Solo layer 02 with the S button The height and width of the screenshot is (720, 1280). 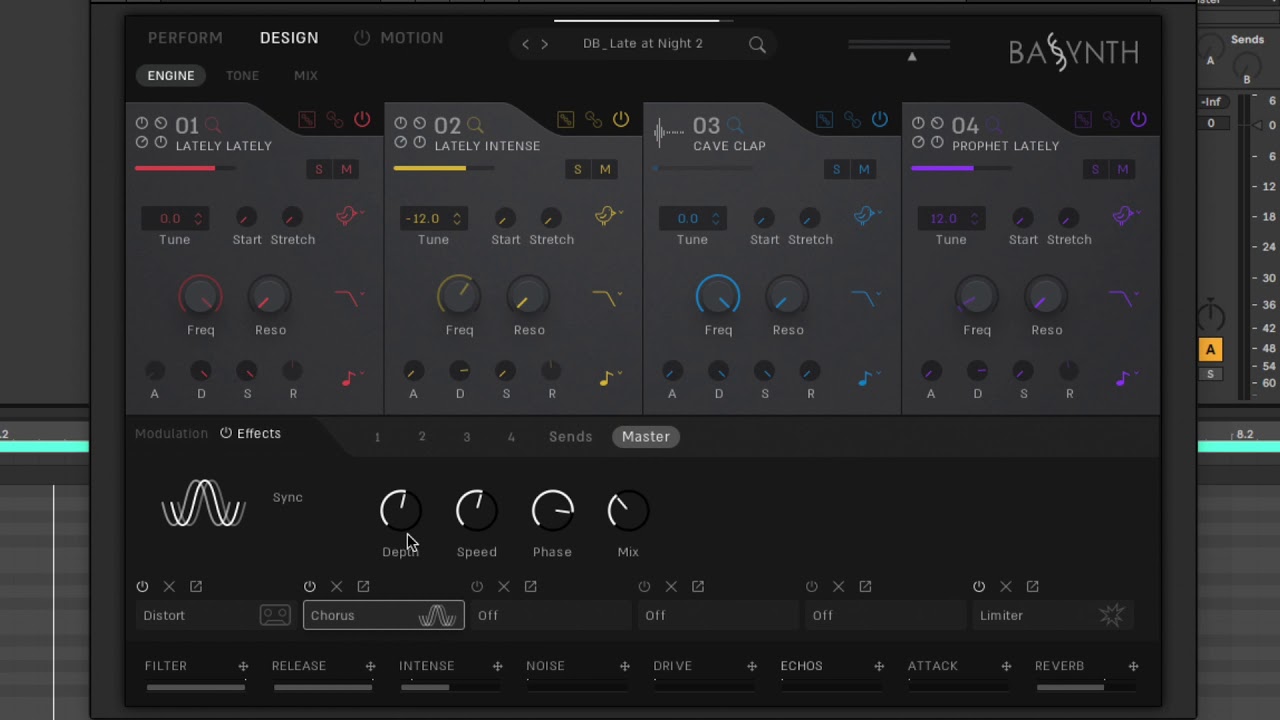click(x=577, y=170)
